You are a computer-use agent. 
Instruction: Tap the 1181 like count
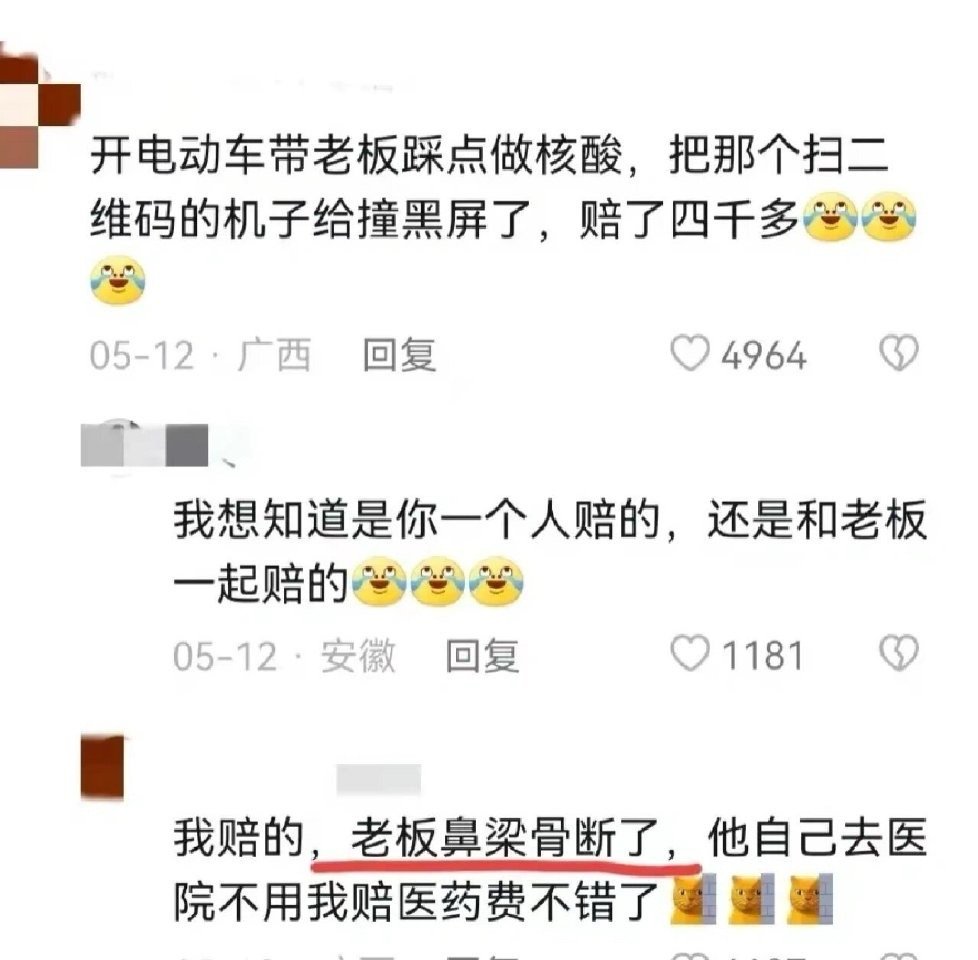pos(762,656)
